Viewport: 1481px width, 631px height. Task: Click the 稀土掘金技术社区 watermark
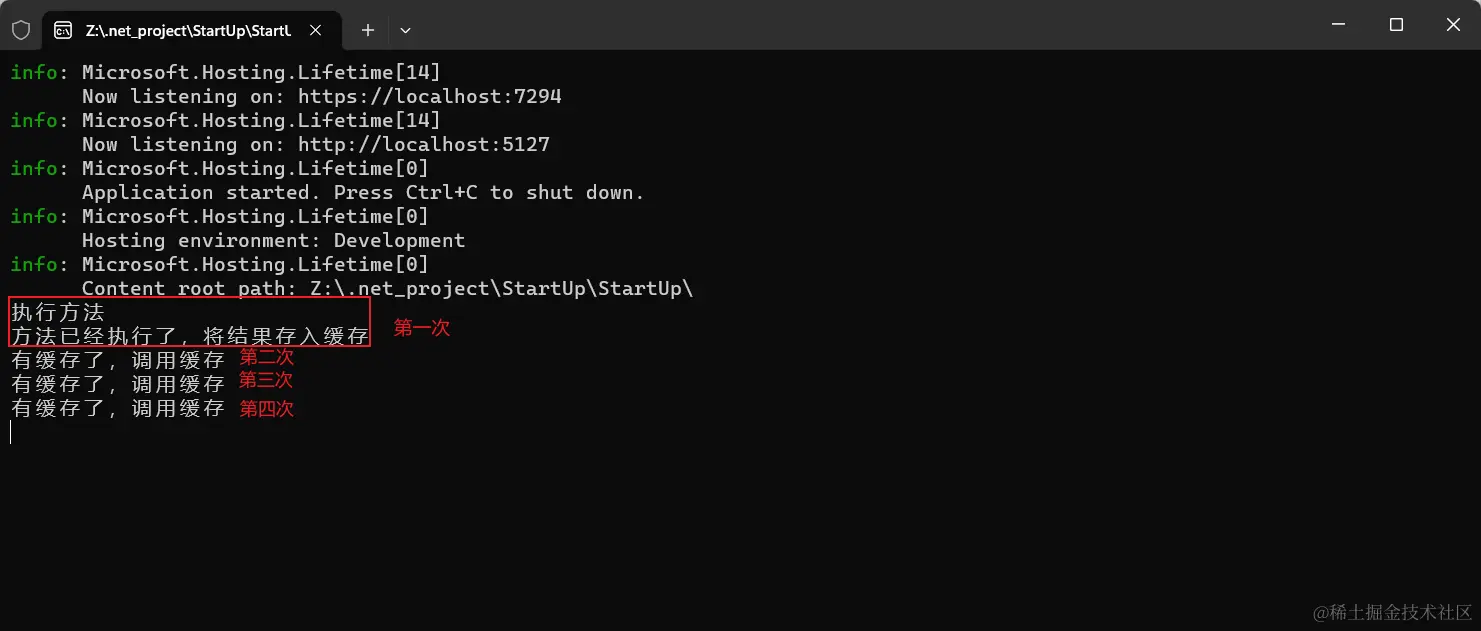click(x=1393, y=612)
